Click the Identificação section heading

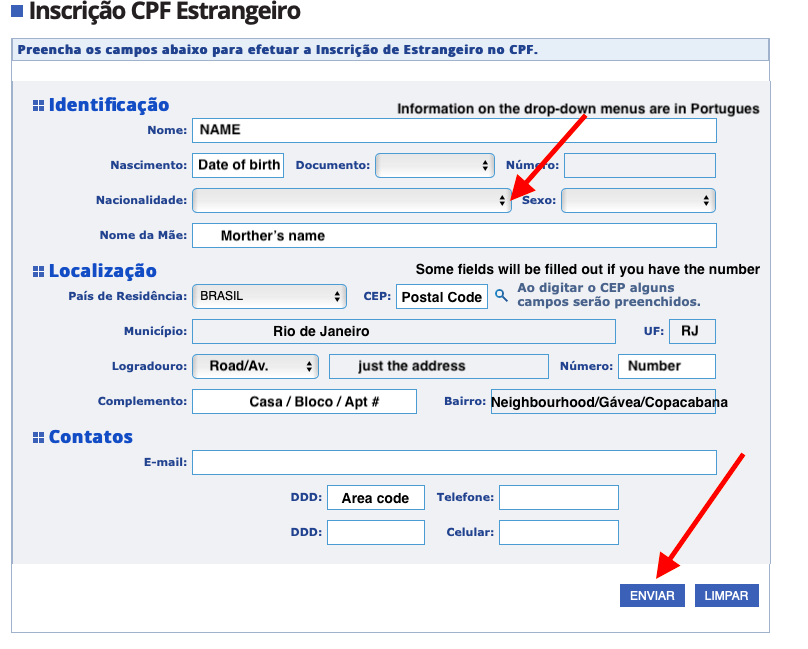click(109, 105)
